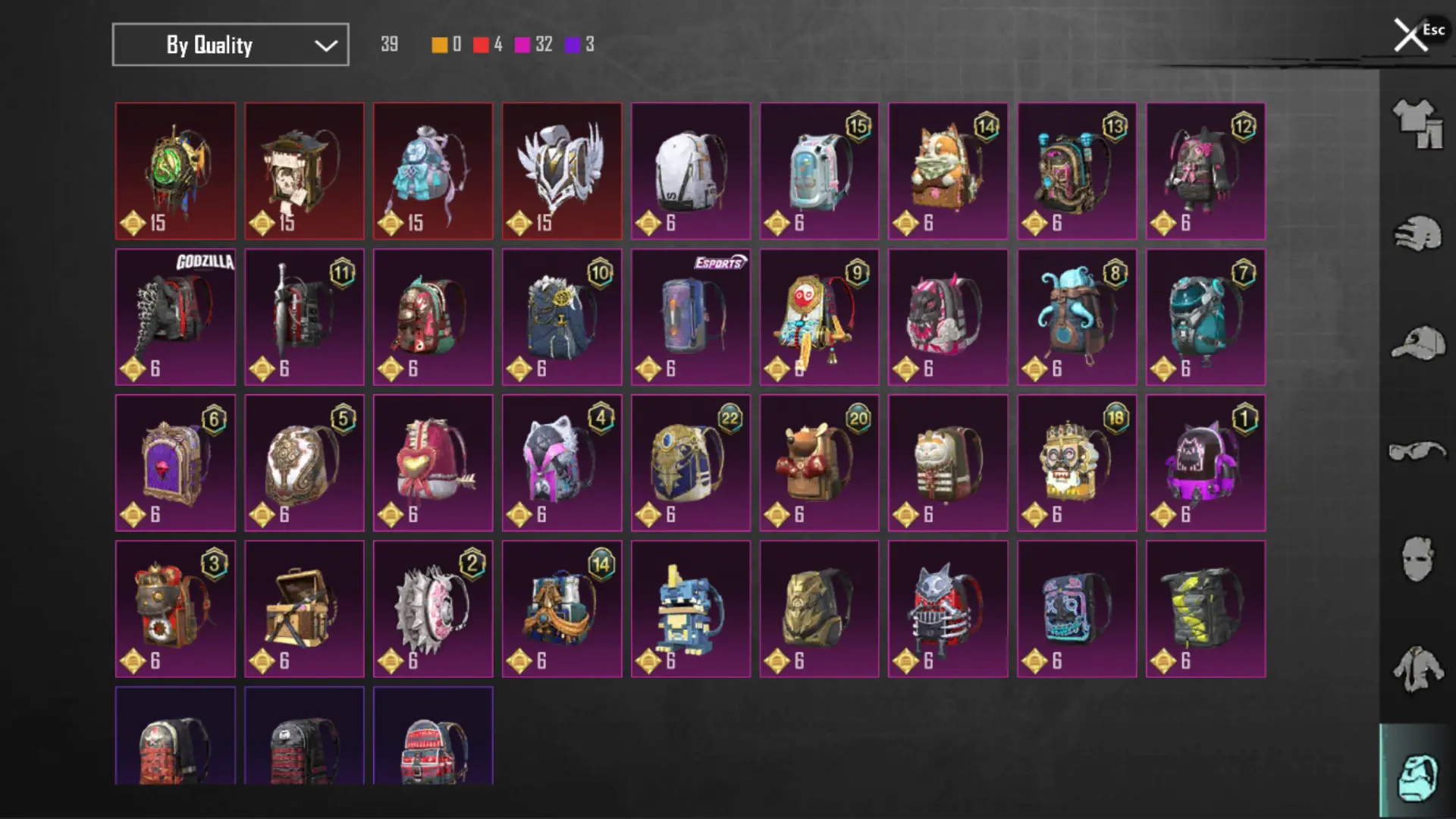This screenshot has height=819, width=1456.
Task: Filter by the red quality swatch
Action: 481,45
